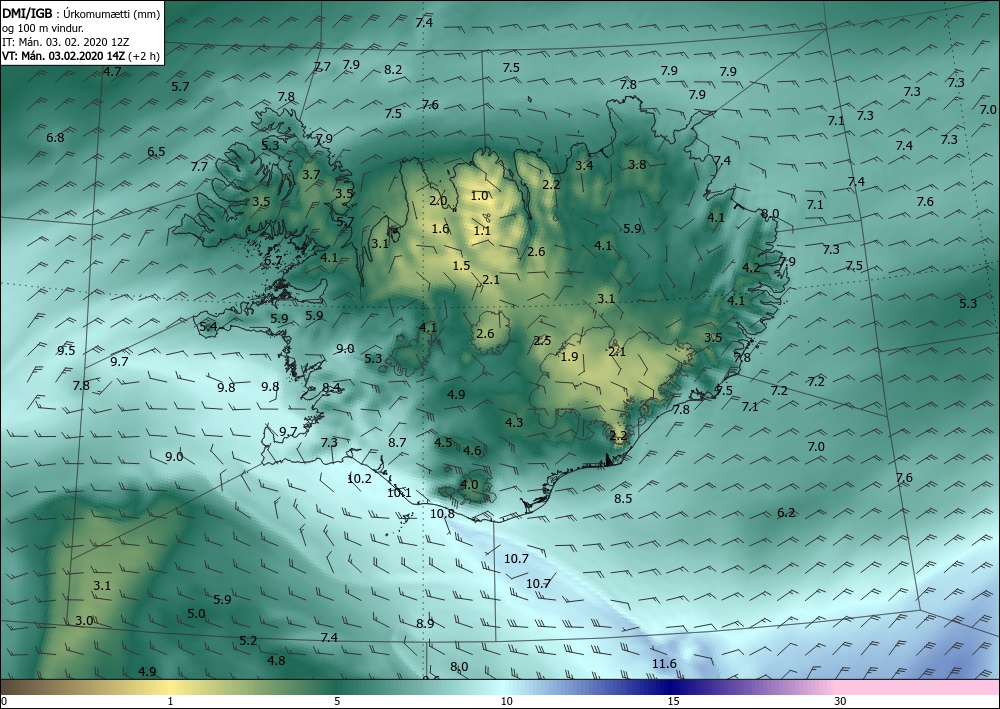Screen dimensions: 1000x709
Task: Select the 10.8 value on the south coast
Action: [442, 513]
